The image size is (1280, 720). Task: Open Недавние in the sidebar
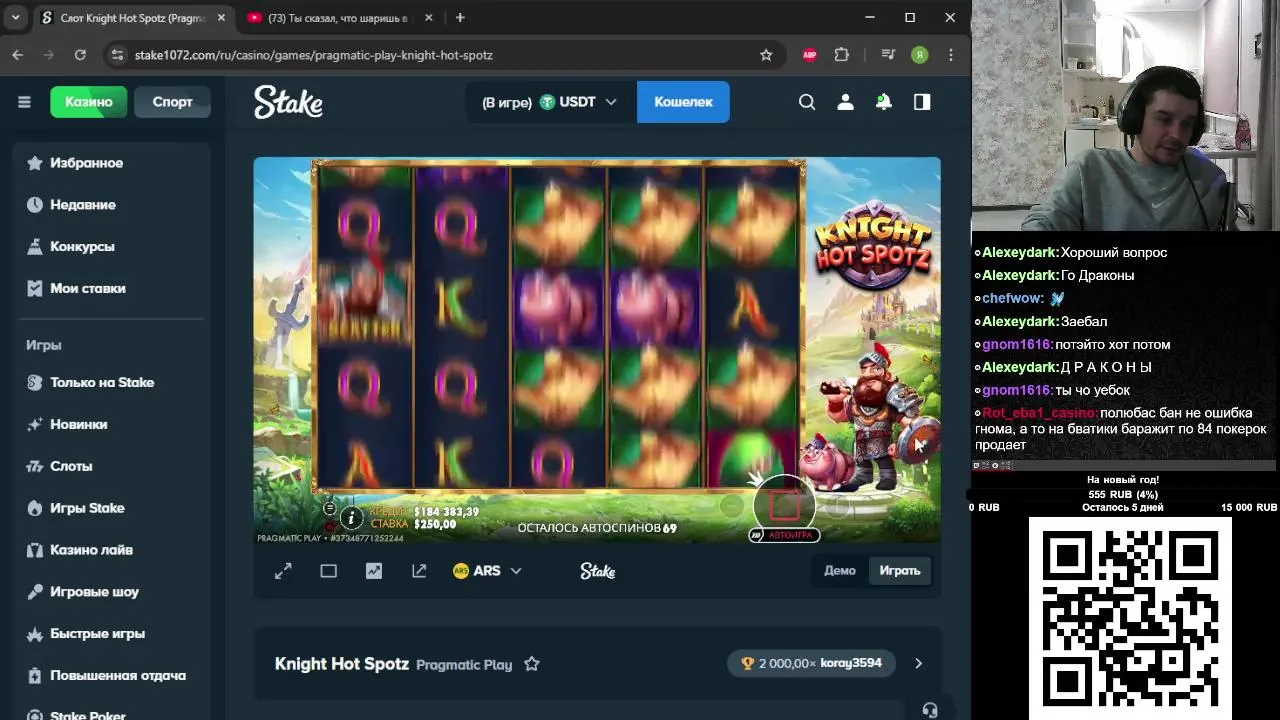112,205
